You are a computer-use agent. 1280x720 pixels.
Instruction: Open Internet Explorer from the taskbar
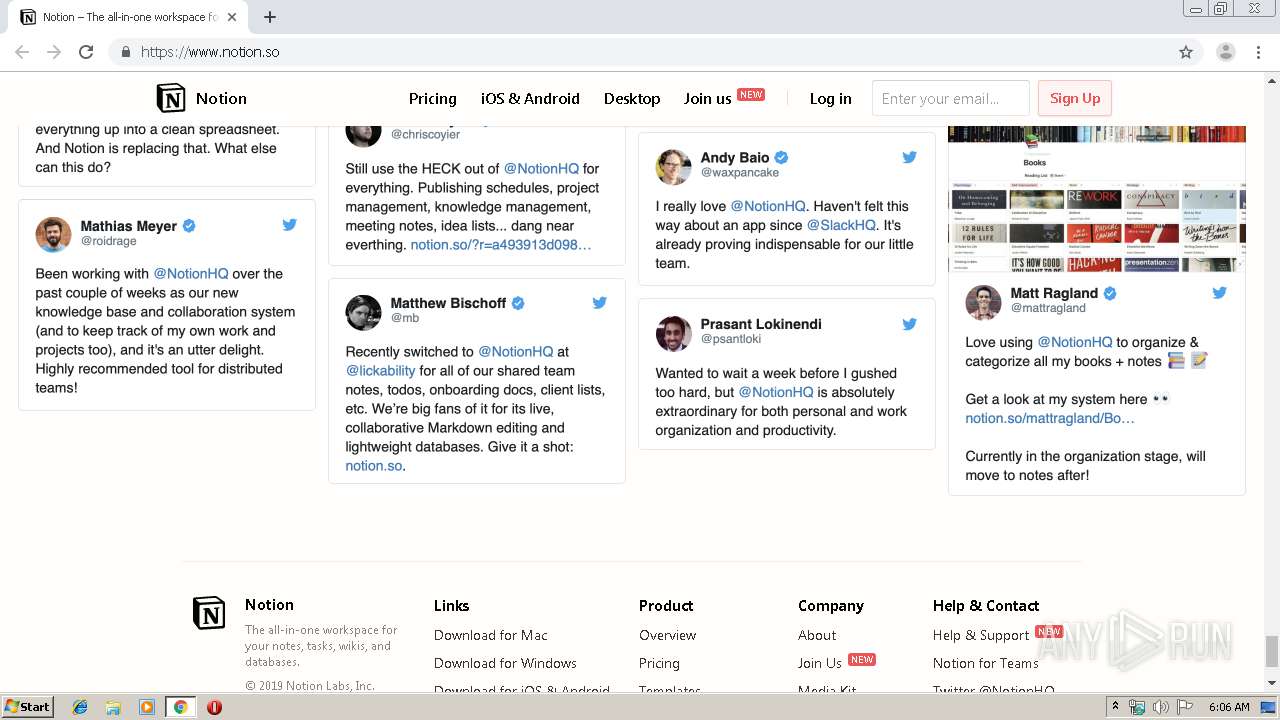point(80,707)
